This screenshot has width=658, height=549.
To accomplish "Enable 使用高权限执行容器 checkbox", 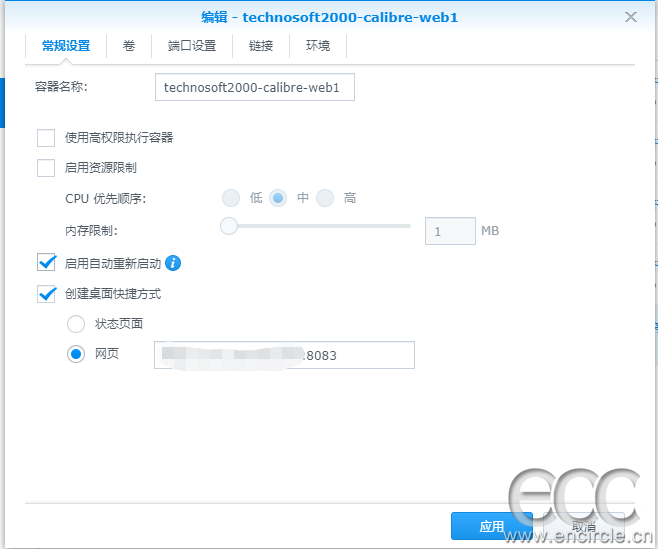I will 46,138.
